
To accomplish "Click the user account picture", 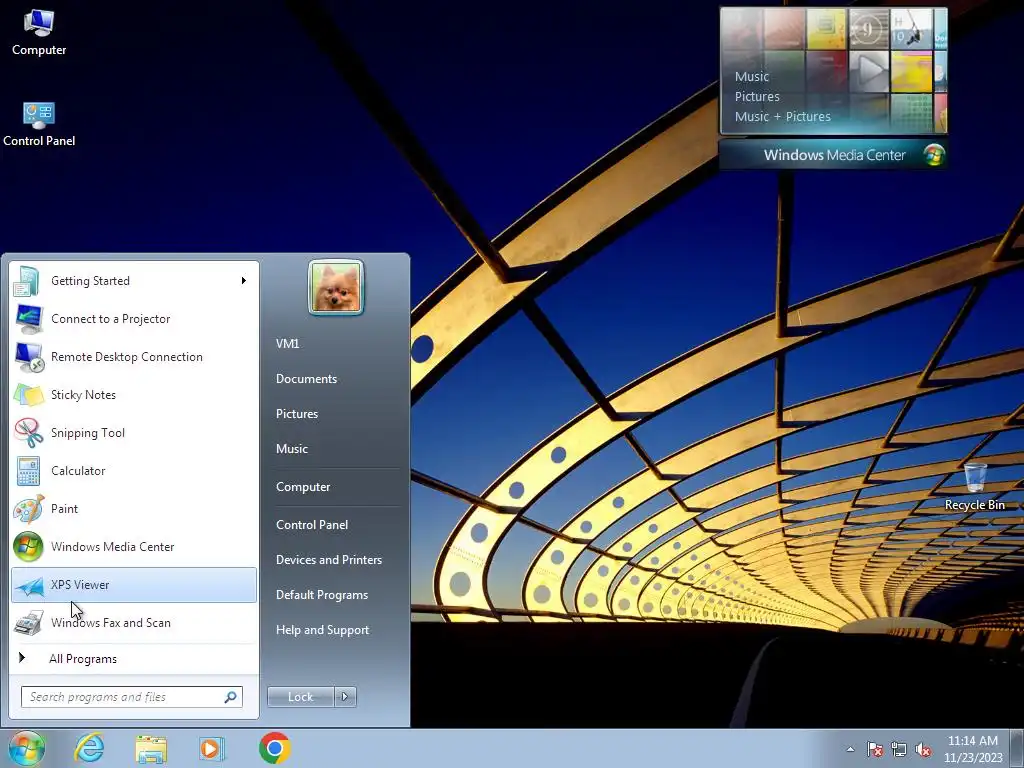I will pyautogui.click(x=336, y=287).
